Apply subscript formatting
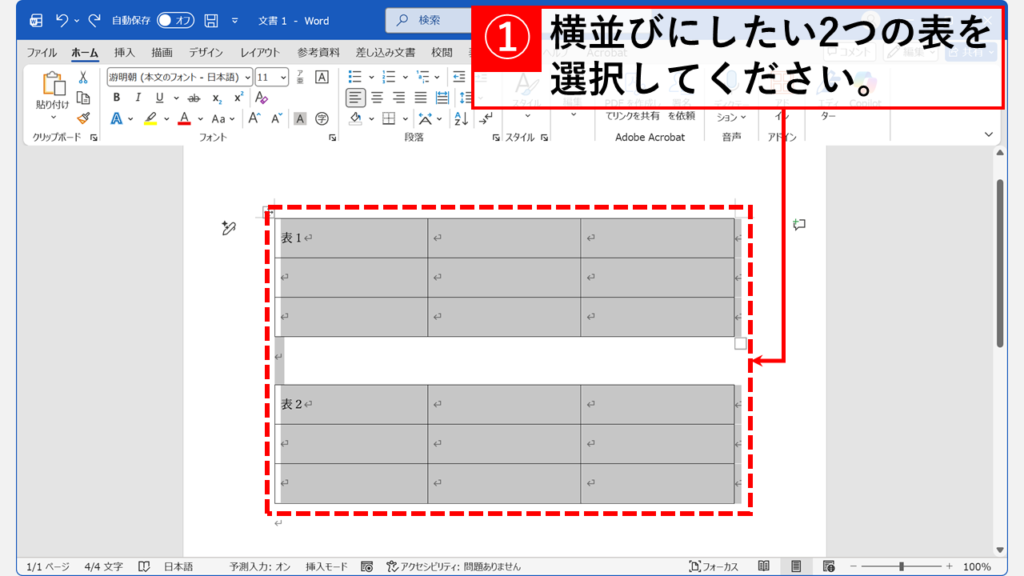The image size is (1024, 576). (217, 99)
